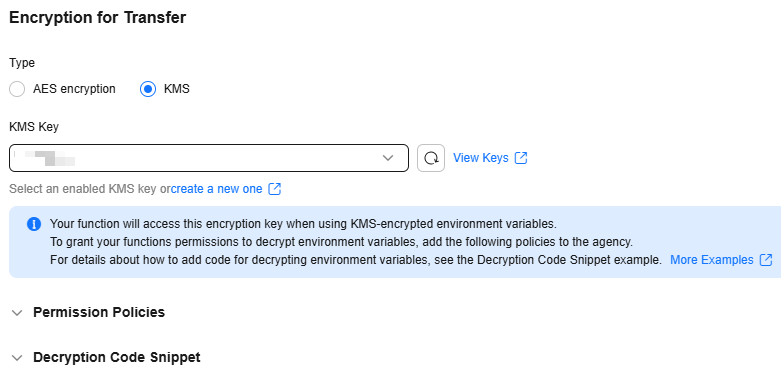Click the chevron arrow inside KMS Key box
The height and width of the screenshot is (388, 781).
(388, 158)
